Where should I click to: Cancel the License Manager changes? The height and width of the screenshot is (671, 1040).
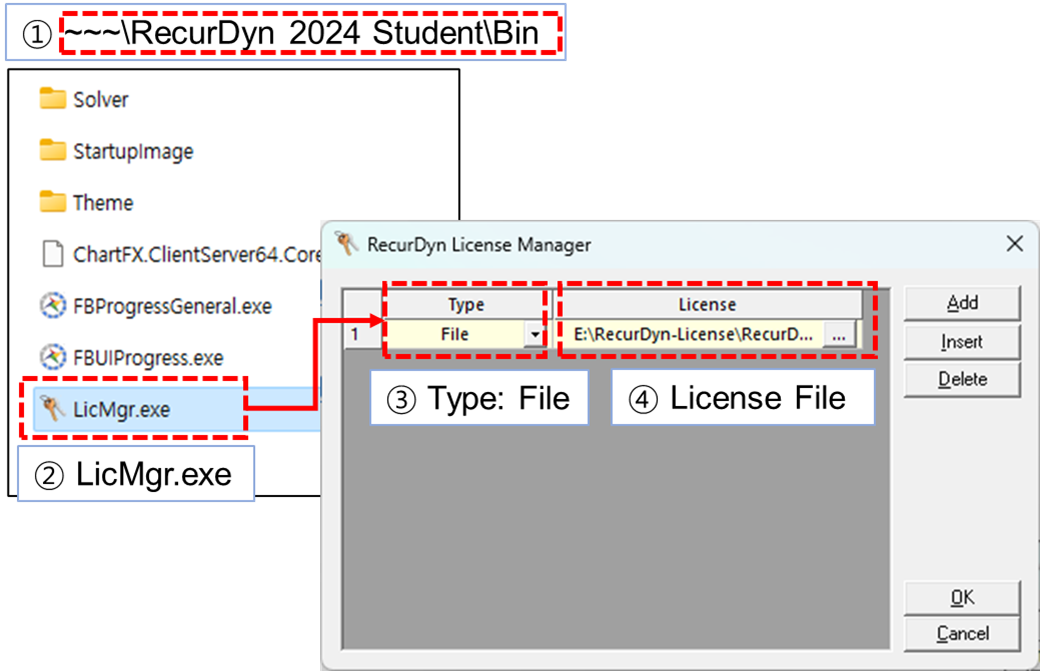pos(961,633)
